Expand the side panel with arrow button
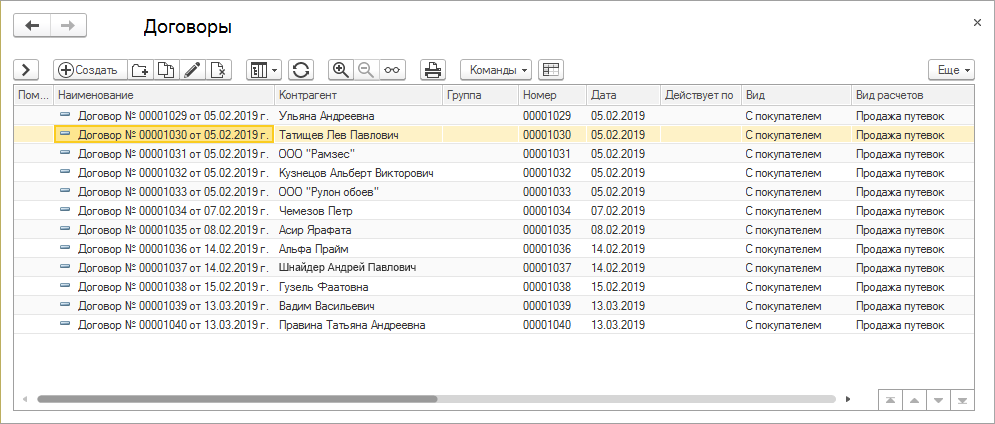This screenshot has width=995, height=424. pyautogui.click(x=26, y=70)
